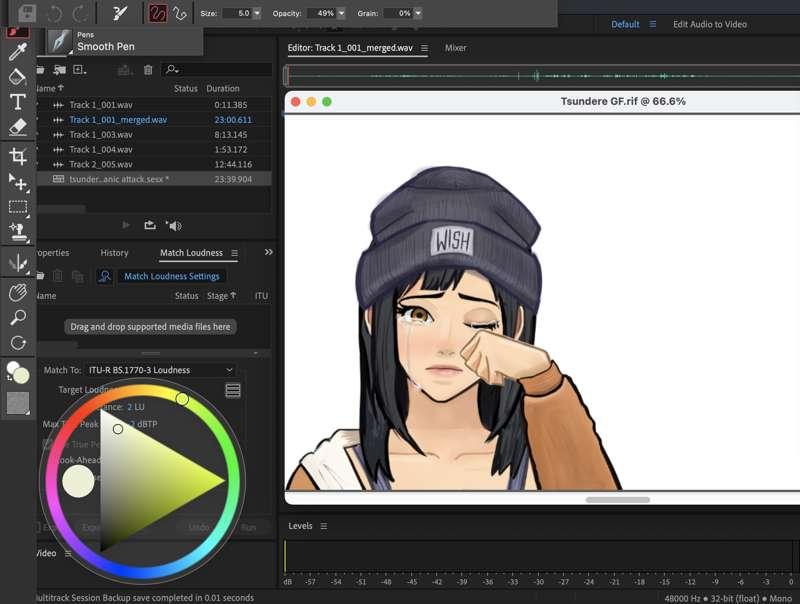This screenshot has height=604, width=800.
Task: Click the Loop Playback export icon below the file list
Action: [150, 225]
